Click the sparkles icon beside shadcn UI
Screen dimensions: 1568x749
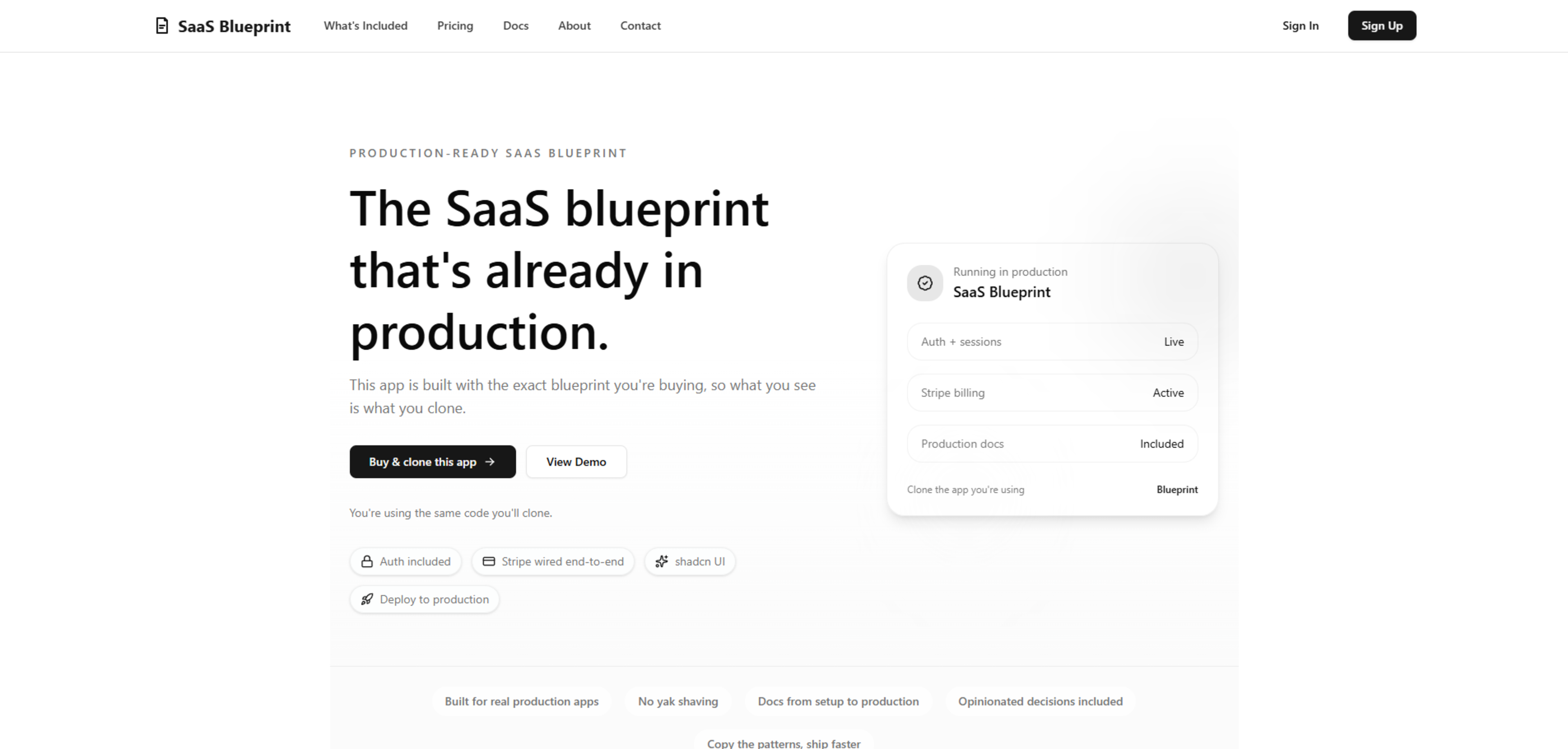[x=661, y=562]
